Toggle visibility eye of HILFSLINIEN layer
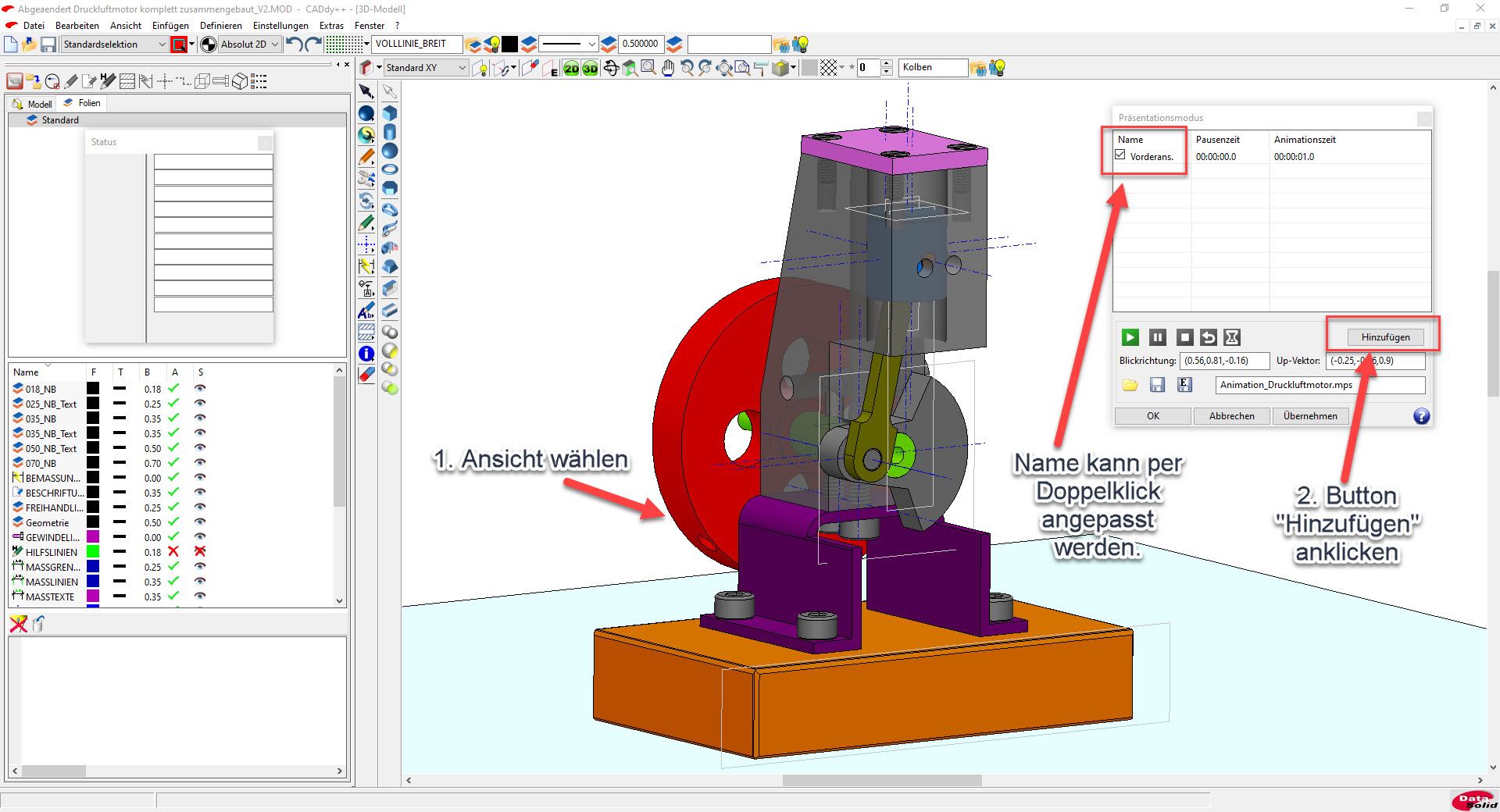 pyautogui.click(x=200, y=552)
